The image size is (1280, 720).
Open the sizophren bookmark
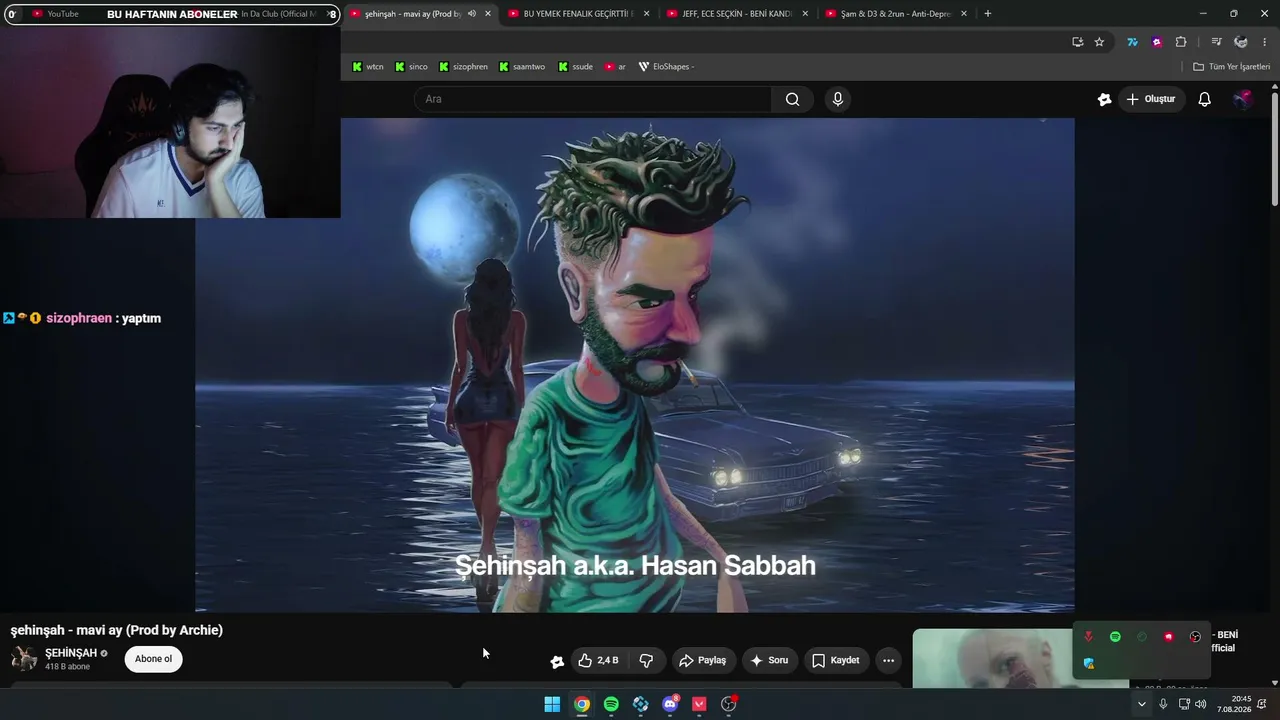[463, 67]
